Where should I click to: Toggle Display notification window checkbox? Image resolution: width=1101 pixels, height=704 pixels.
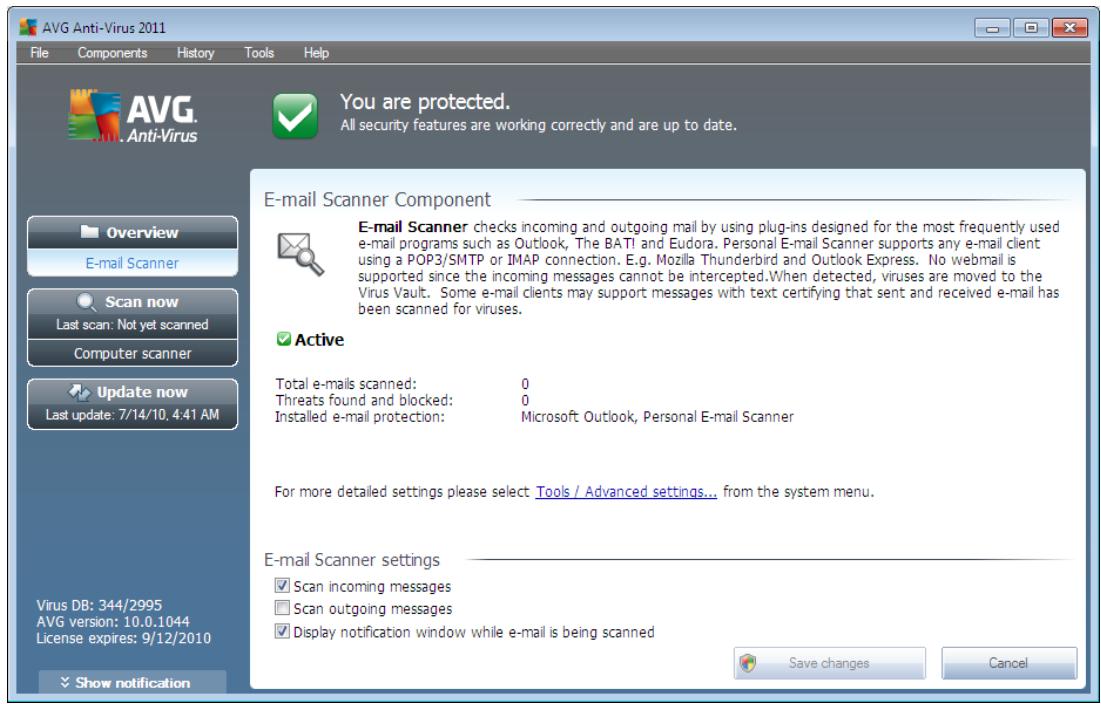click(282, 632)
